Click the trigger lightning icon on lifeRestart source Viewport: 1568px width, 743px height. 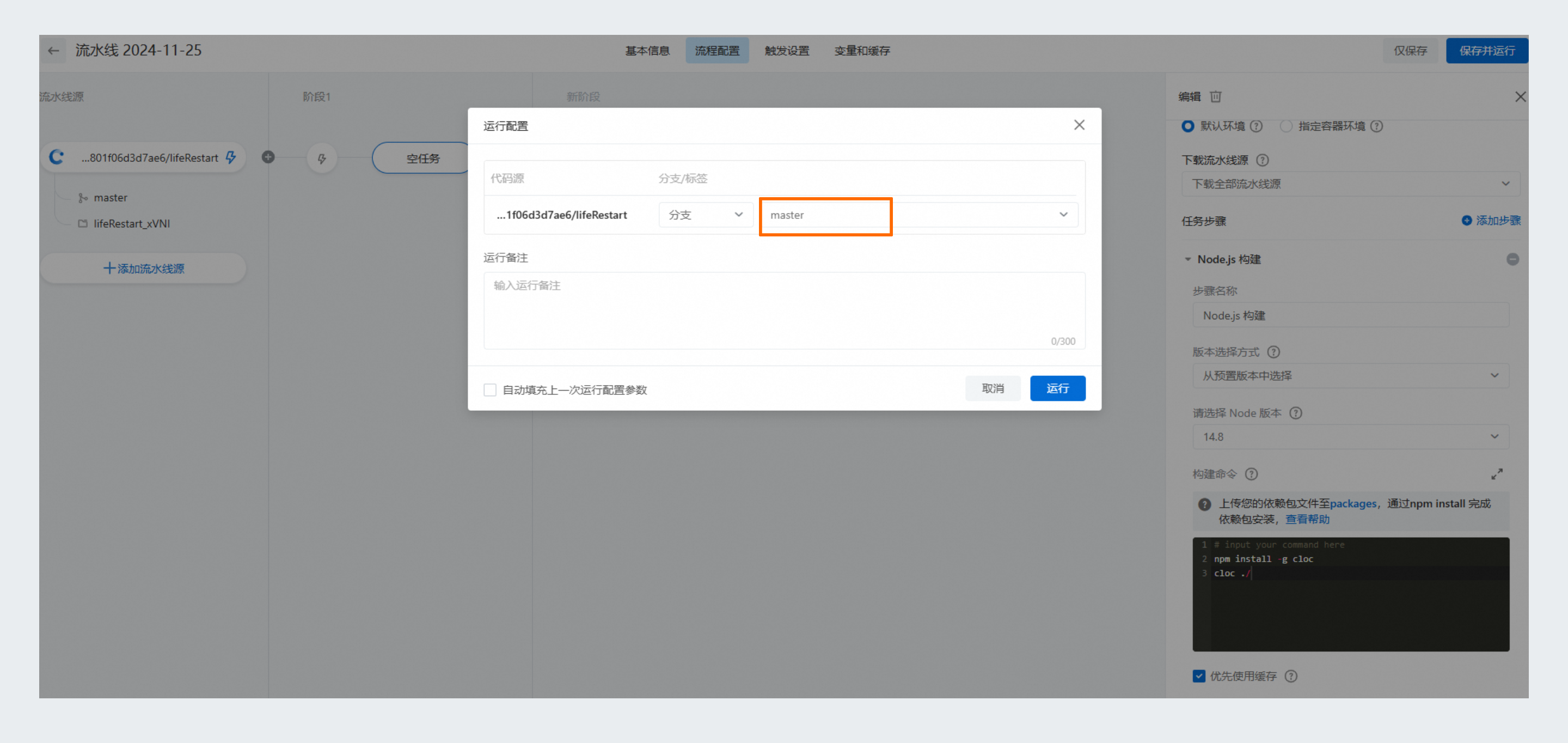tap(231, 158)
